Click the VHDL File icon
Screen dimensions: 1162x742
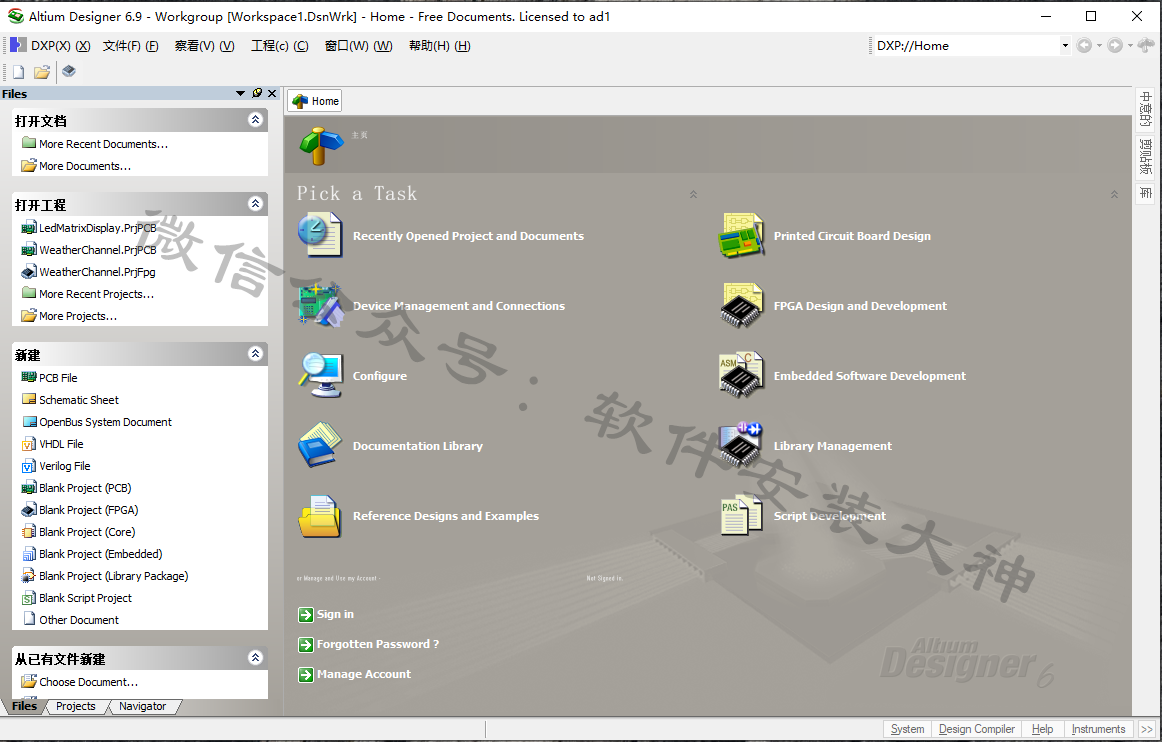pos(29,444)
